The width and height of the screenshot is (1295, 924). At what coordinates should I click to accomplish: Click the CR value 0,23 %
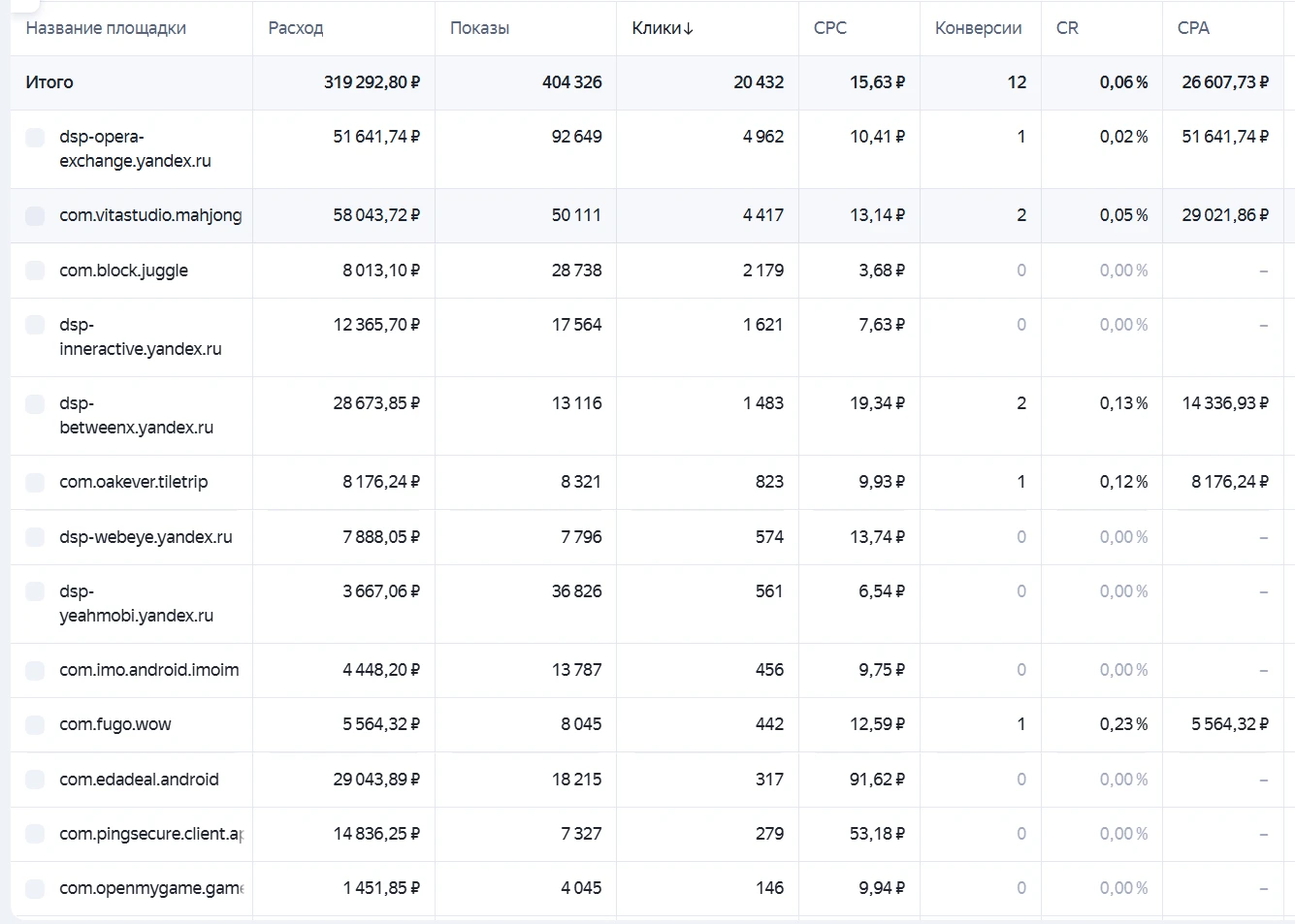click(x=1123, y=724)
